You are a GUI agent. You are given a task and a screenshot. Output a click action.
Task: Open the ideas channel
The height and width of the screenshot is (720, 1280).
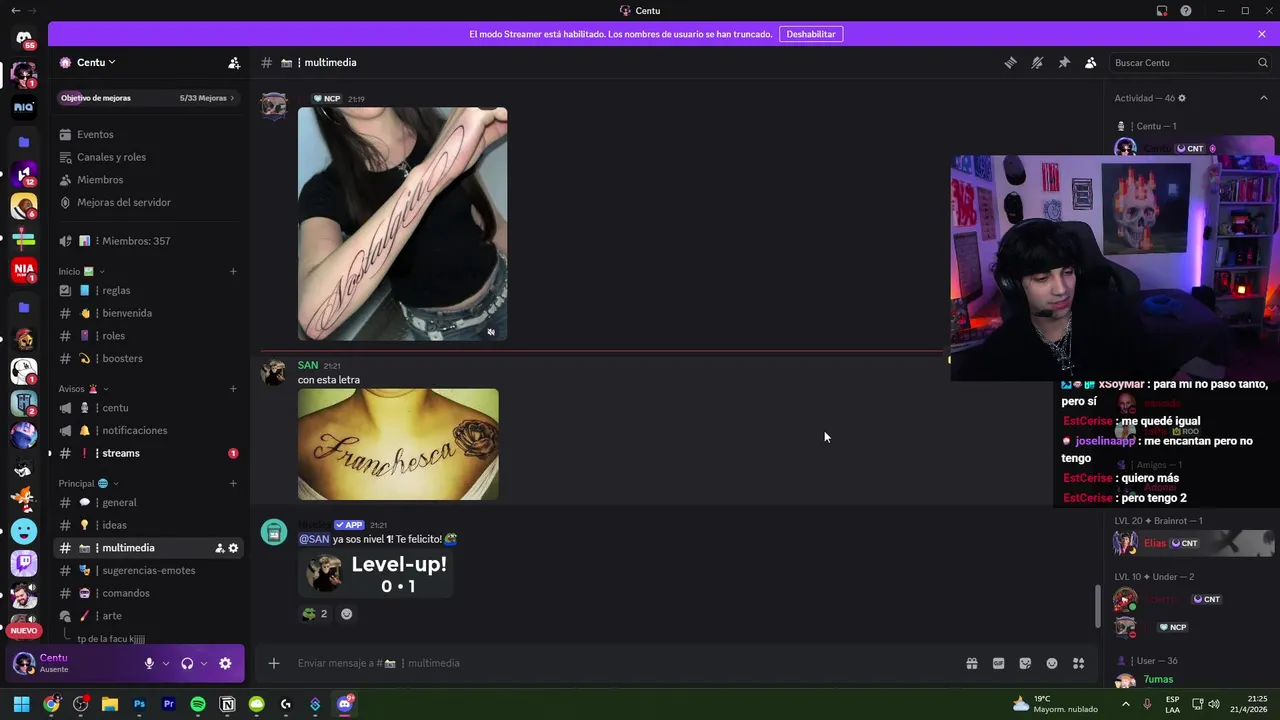point(148,525)
